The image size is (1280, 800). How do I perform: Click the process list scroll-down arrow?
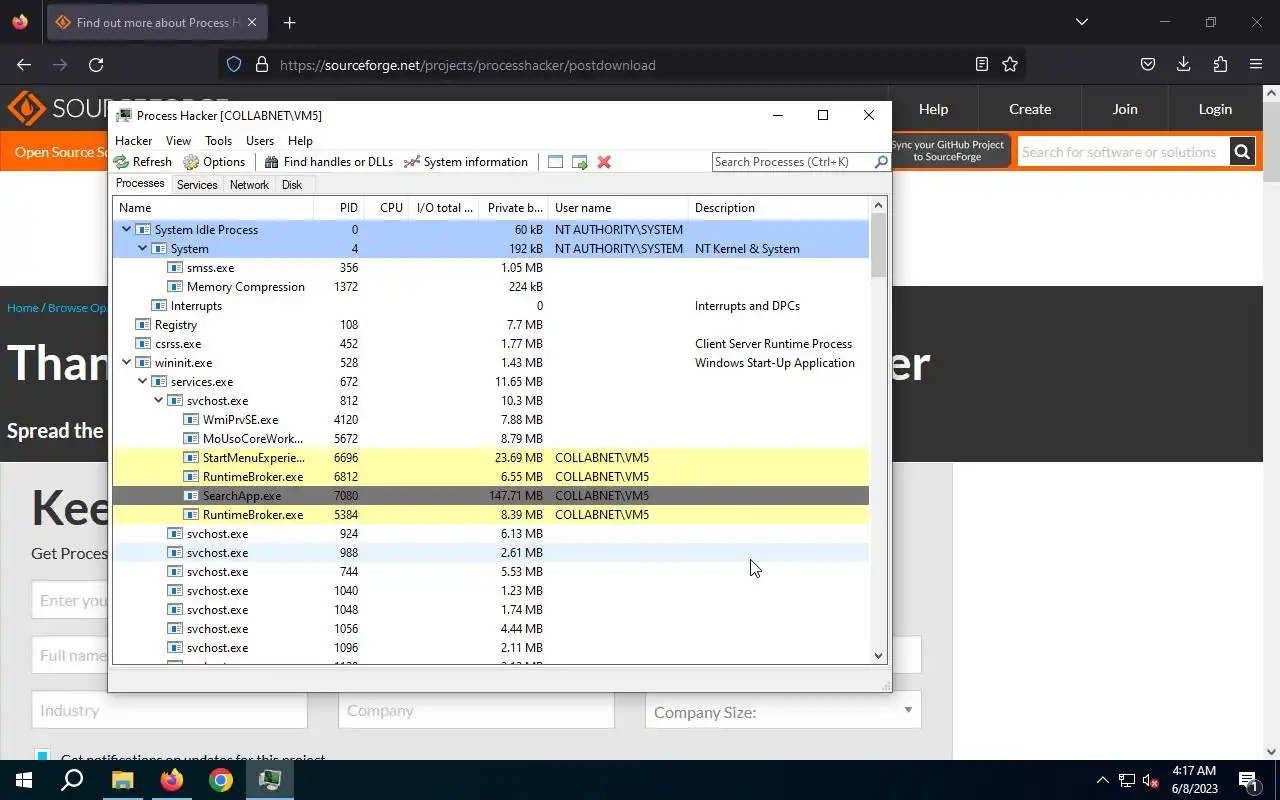pos(878,656)
